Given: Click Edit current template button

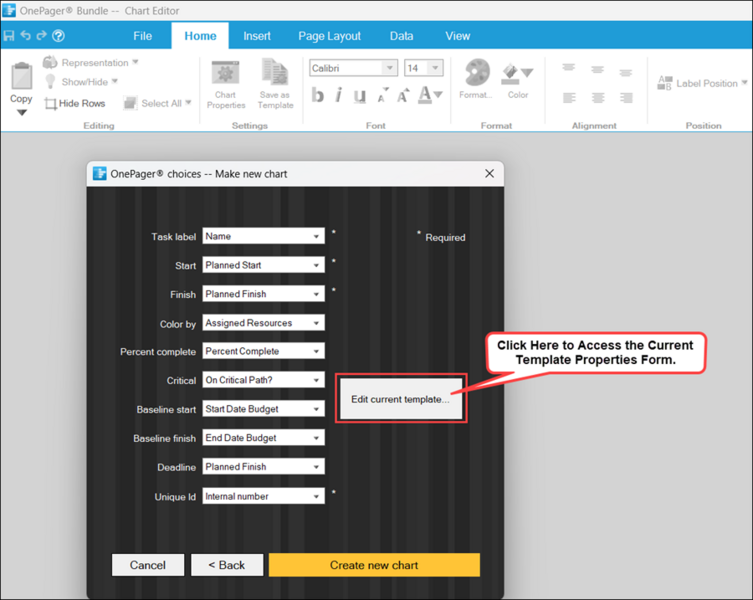Looking at the screenshot, I should 401,399.
